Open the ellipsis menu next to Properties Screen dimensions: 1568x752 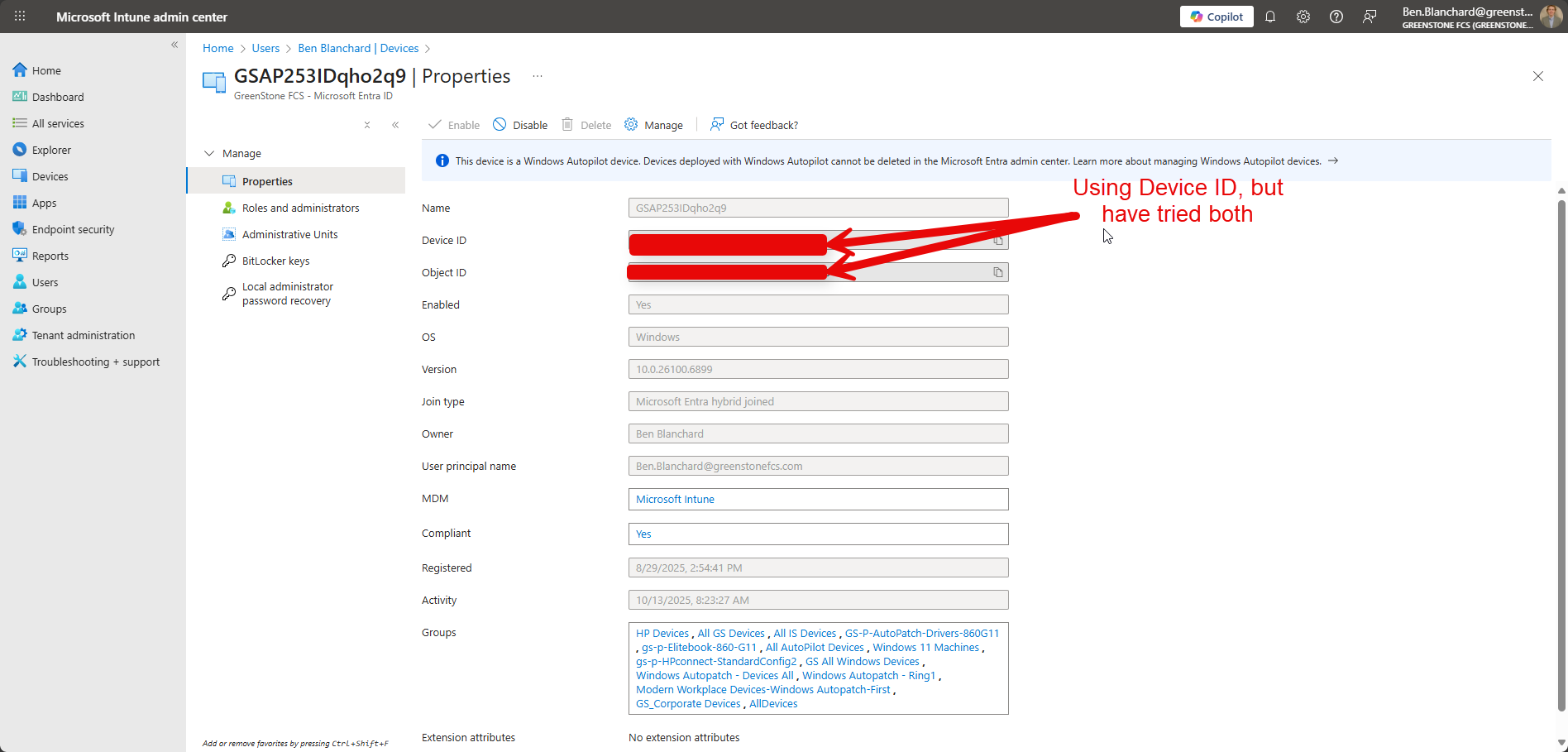click(537, 75)
